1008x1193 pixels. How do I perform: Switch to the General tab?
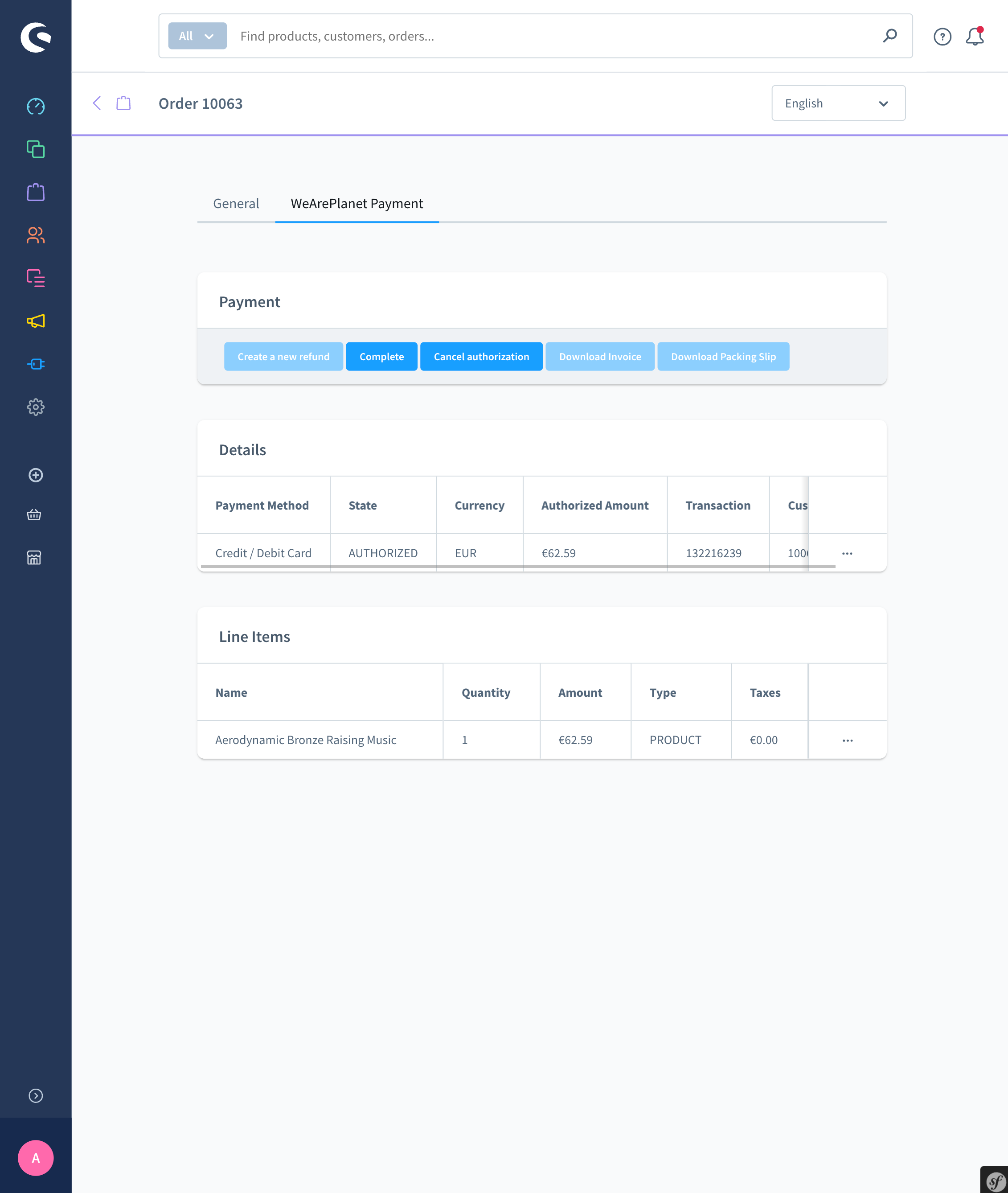[x=236, y=203]
